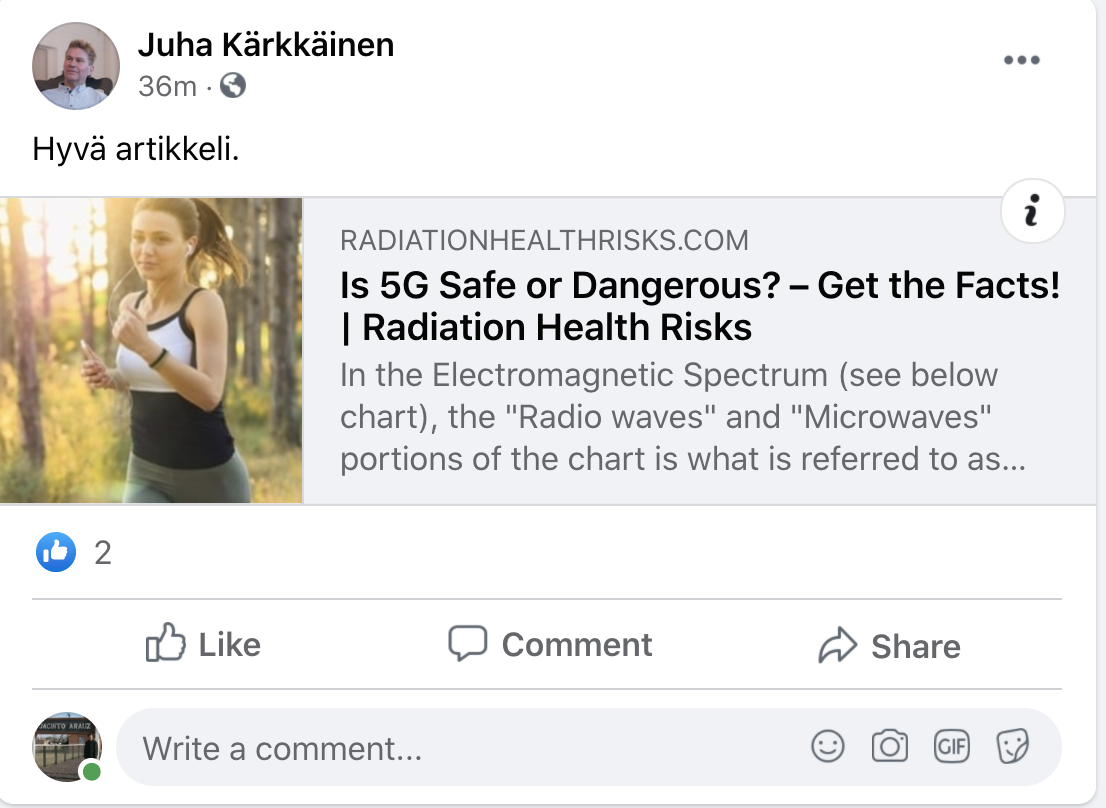Screen dimensions: 1106x808
Task: Click the Comment button
Action: [x=550, y=644]
